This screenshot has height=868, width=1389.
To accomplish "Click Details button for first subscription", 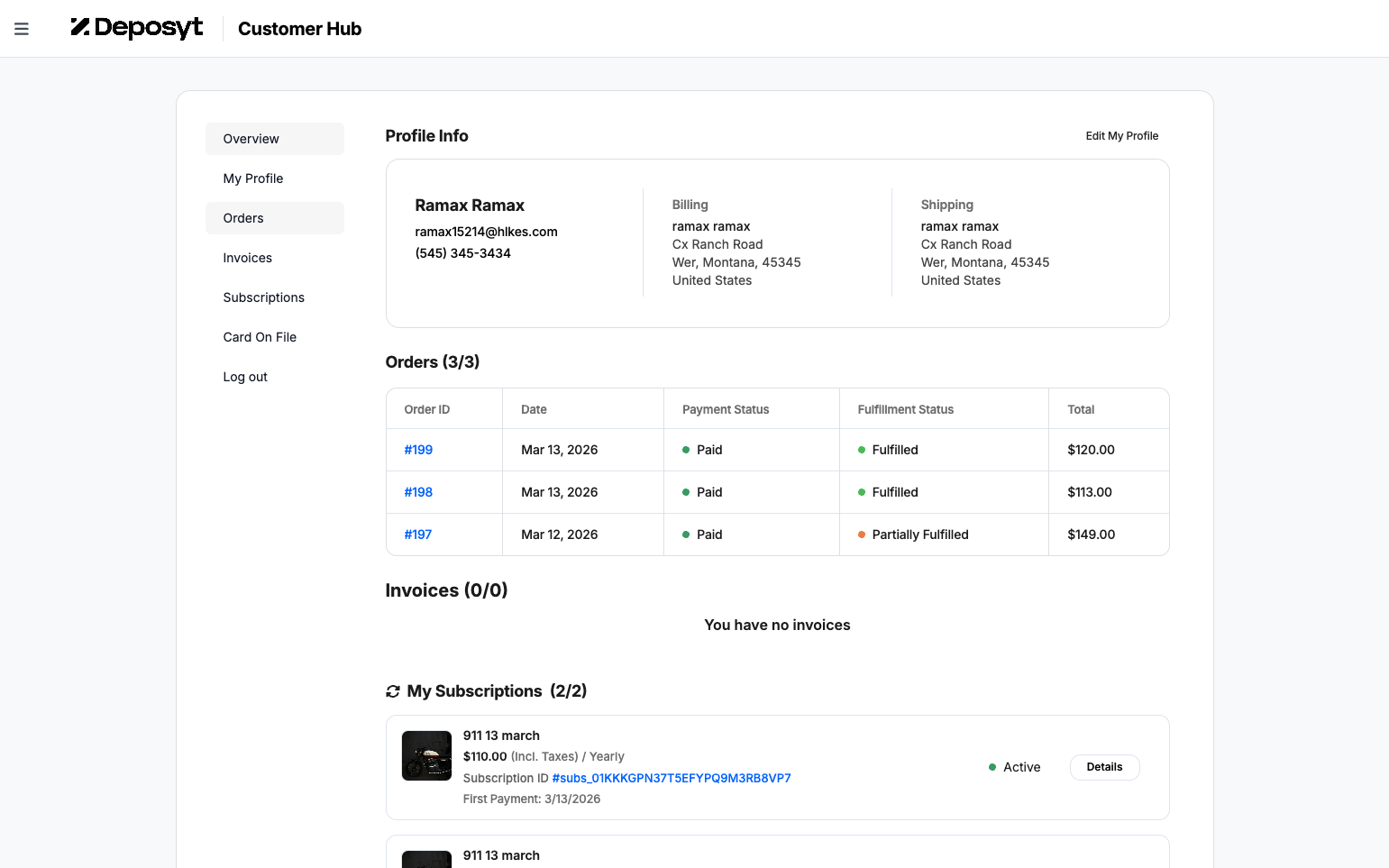I will pos(1104,767).
